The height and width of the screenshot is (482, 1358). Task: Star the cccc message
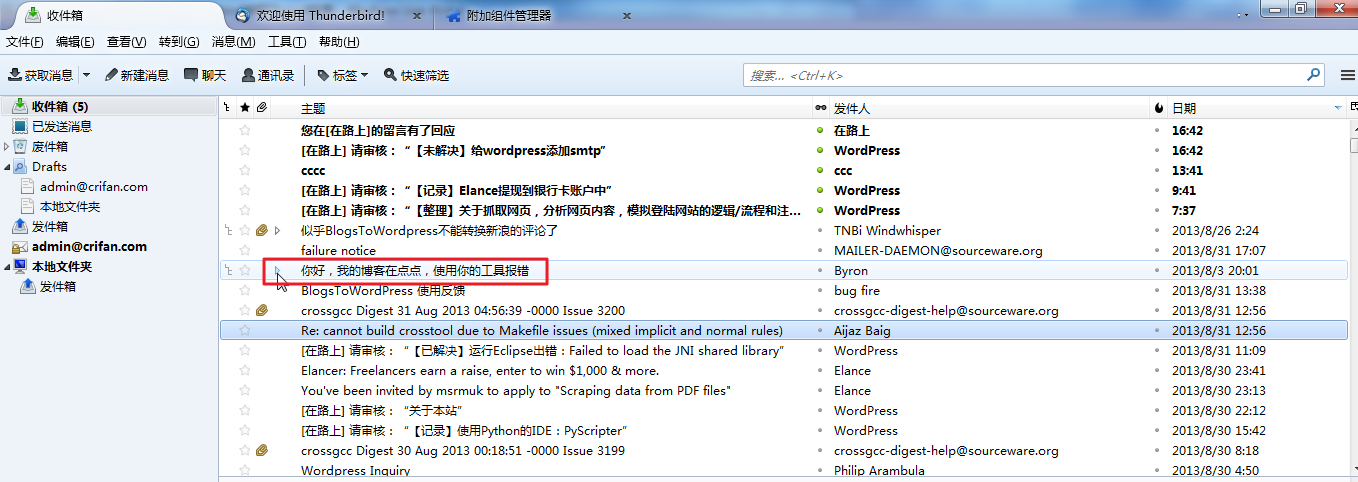click(245, 170)
